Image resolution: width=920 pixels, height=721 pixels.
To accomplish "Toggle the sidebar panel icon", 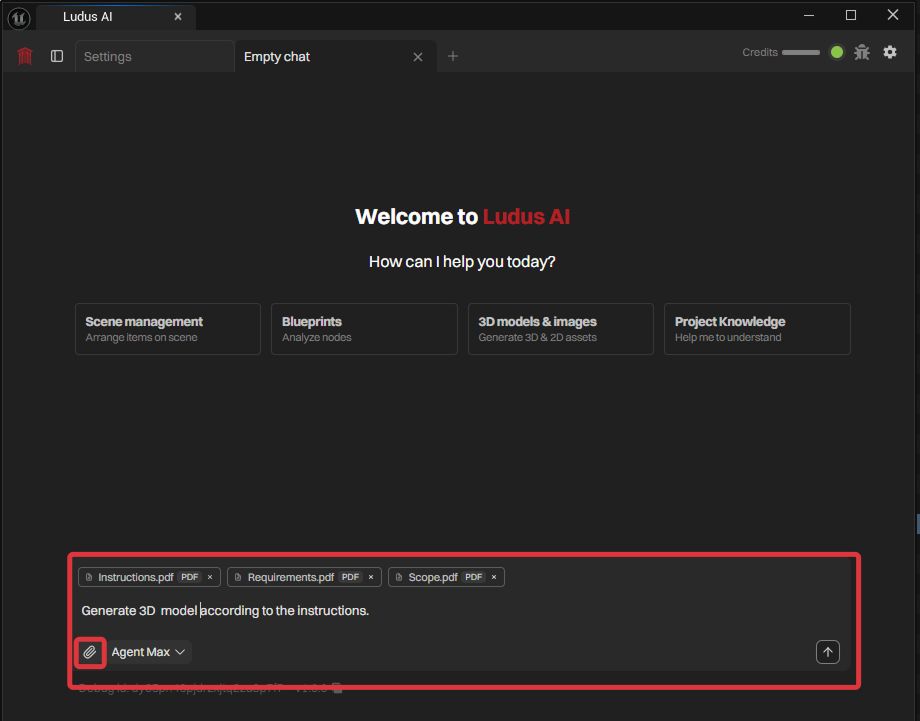I will [x=57, y=56].
